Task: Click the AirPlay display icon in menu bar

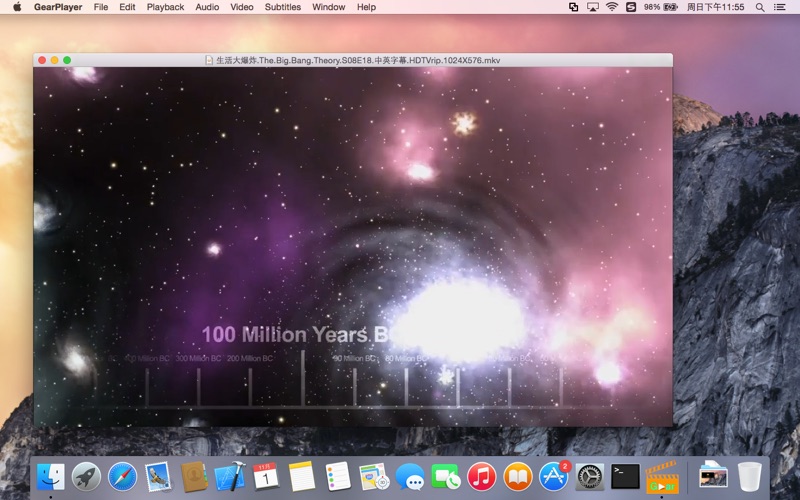Action: point(592,7)
